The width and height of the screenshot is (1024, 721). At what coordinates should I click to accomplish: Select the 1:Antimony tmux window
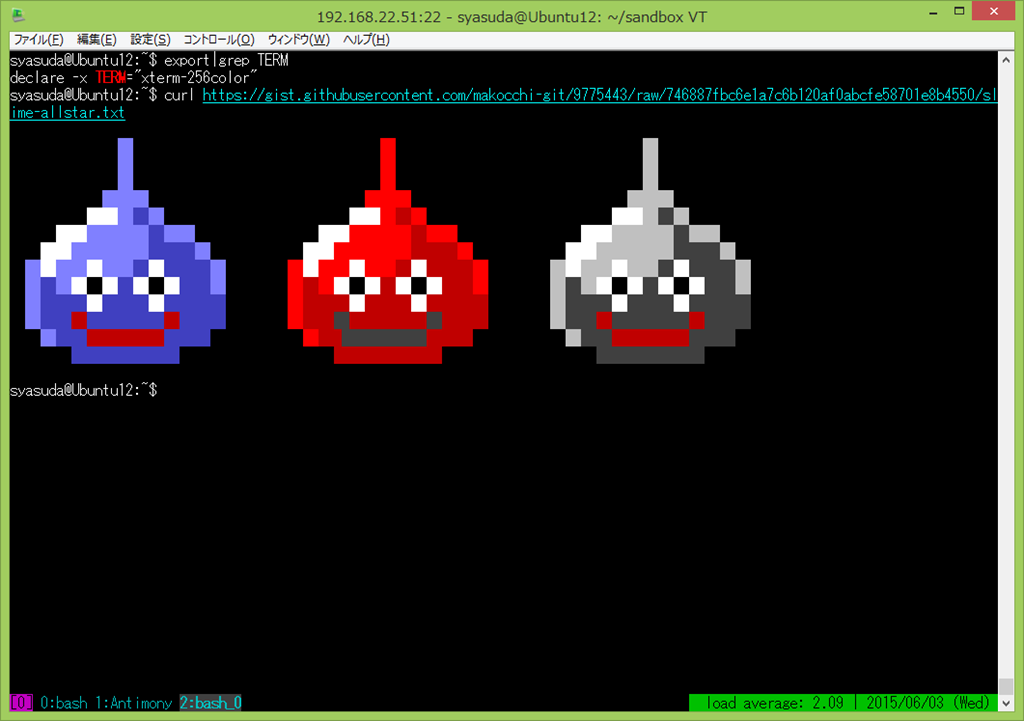tap(134, 703)
